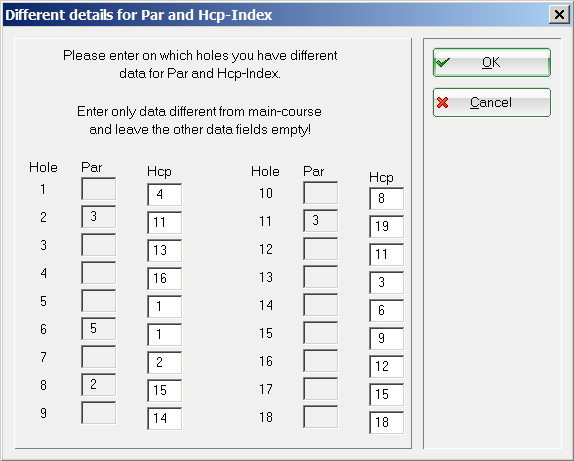Click the Par field for hole 10
574x461 pixels.
[320, 193]
